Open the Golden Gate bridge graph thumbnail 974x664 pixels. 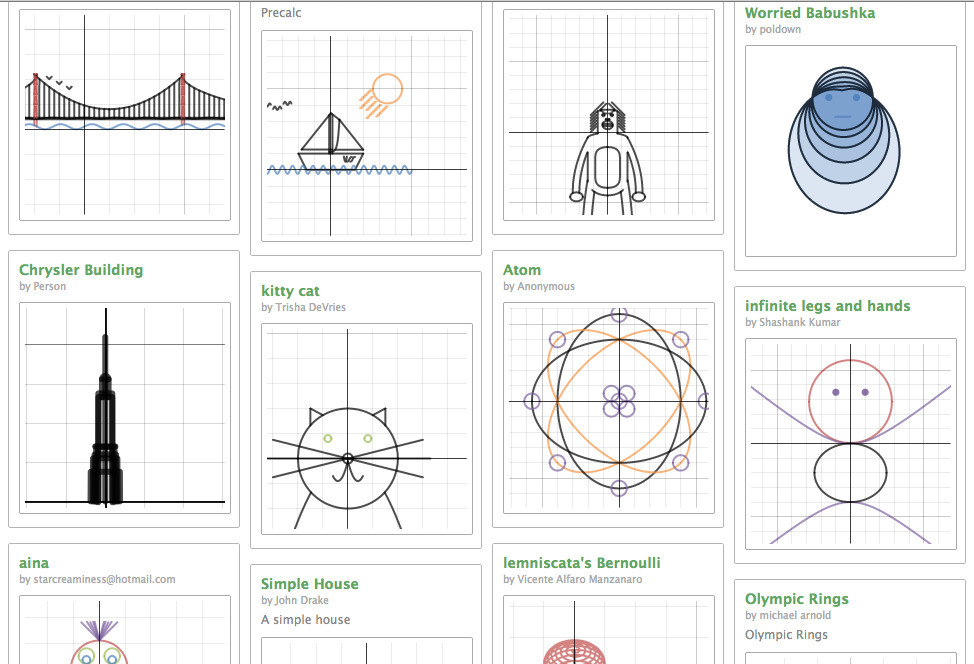[x=125, y=114]
